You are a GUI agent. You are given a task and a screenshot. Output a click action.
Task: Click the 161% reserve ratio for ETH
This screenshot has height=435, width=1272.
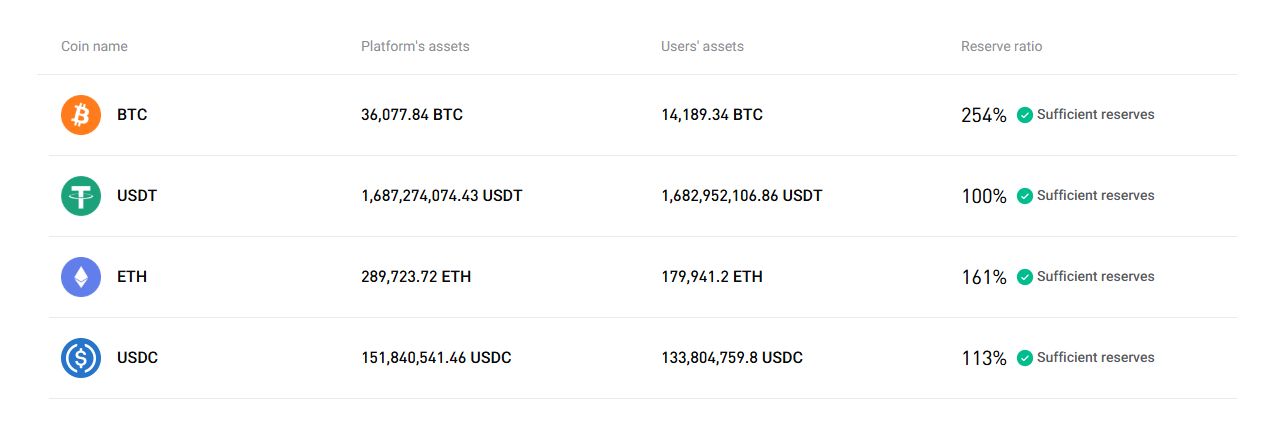pyautogui.click(x=984, y=277)
